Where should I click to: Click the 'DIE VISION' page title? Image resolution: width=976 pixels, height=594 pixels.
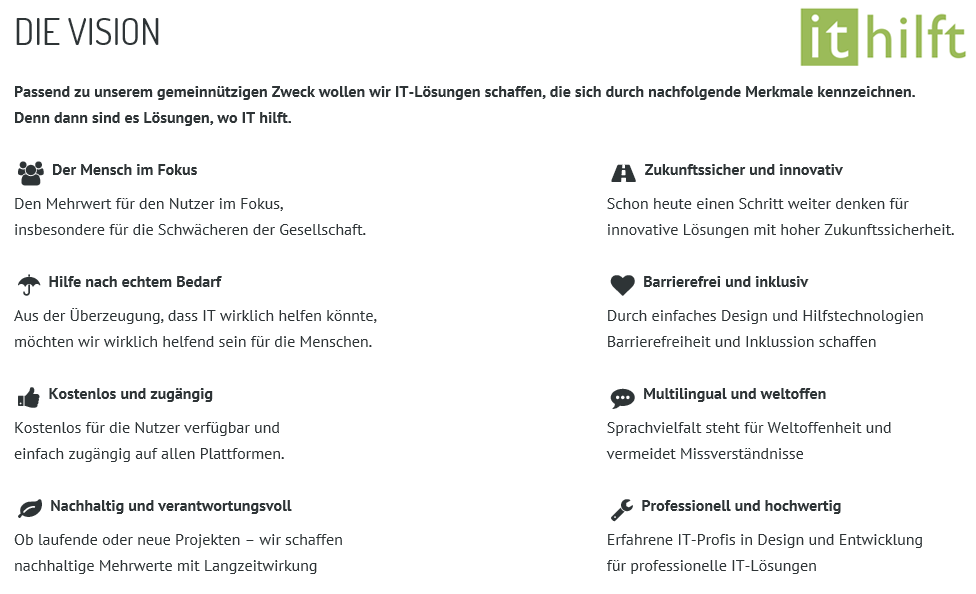click(88, 32)
